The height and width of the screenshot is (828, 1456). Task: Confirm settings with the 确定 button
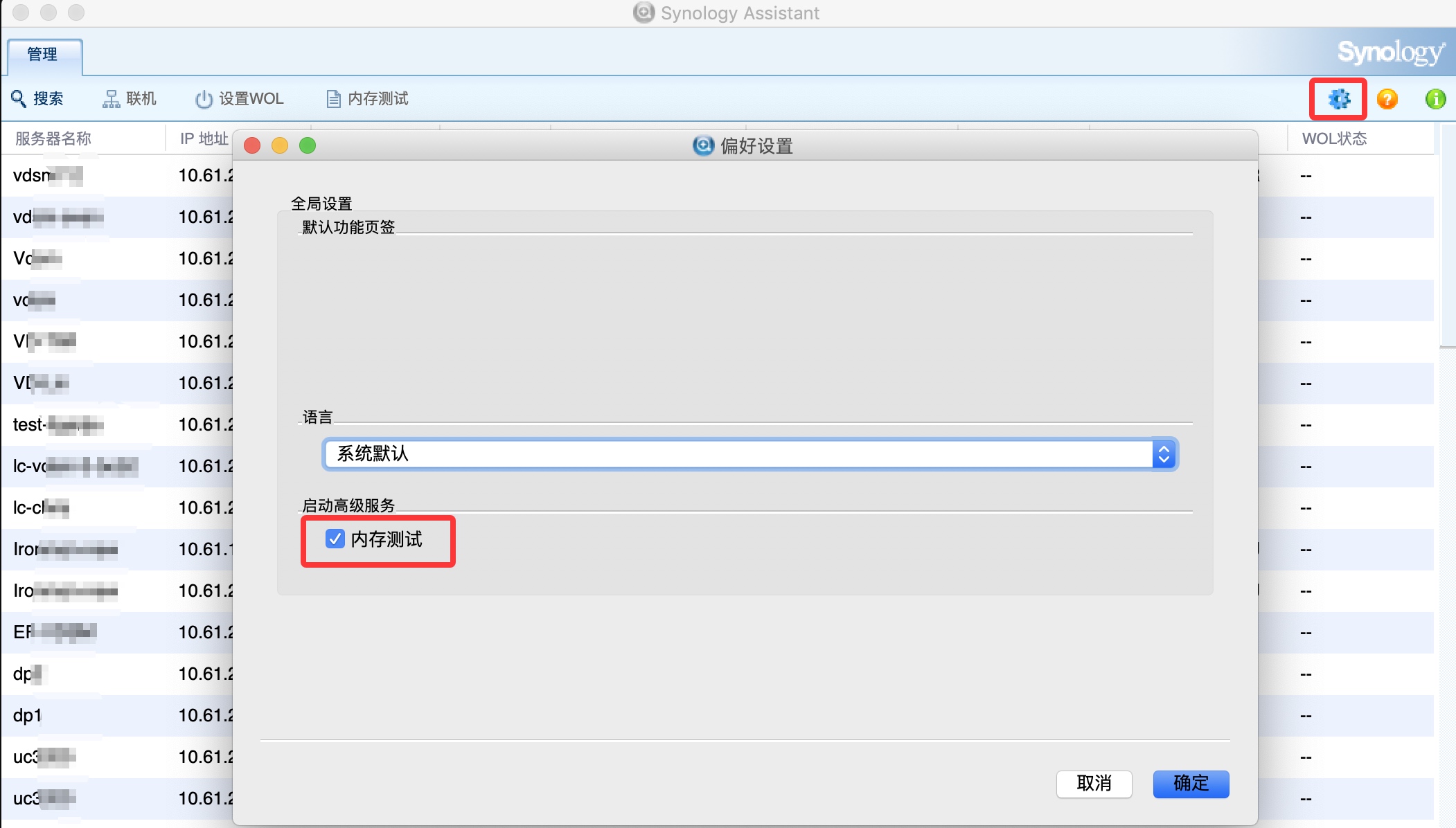[x=1191, y=784]
